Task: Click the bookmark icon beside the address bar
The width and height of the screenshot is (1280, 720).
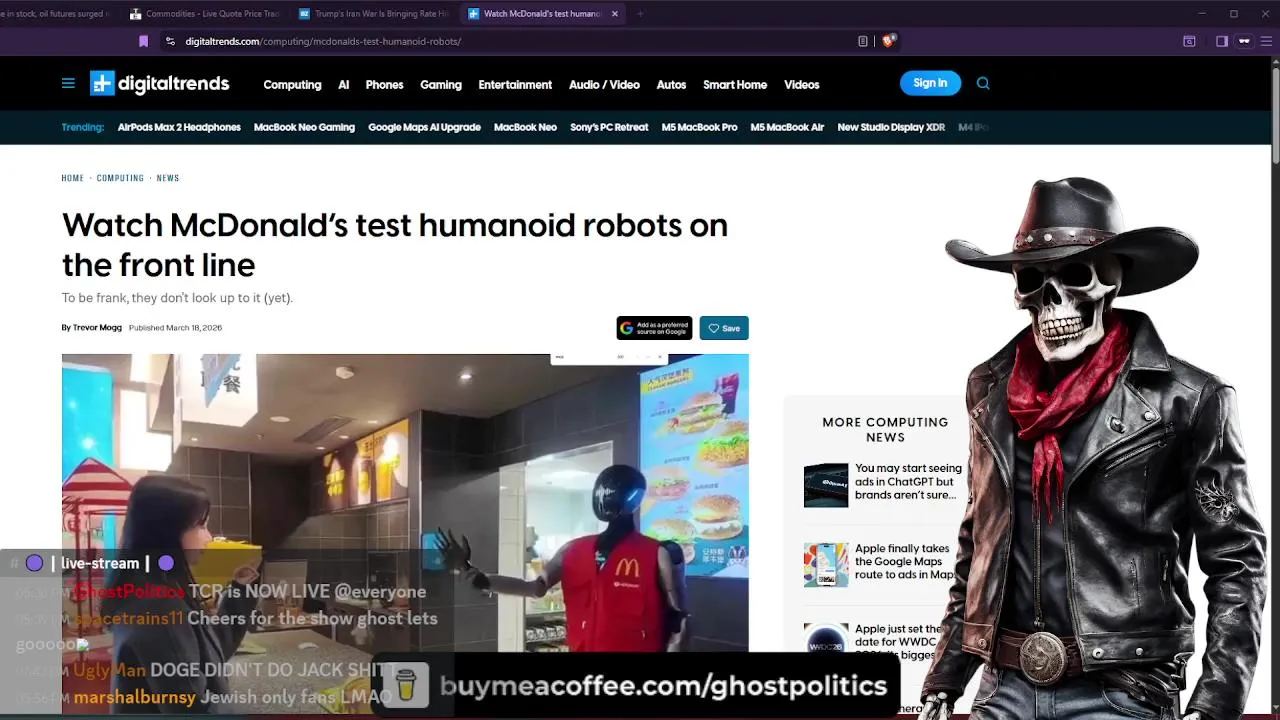Action: 143,41
